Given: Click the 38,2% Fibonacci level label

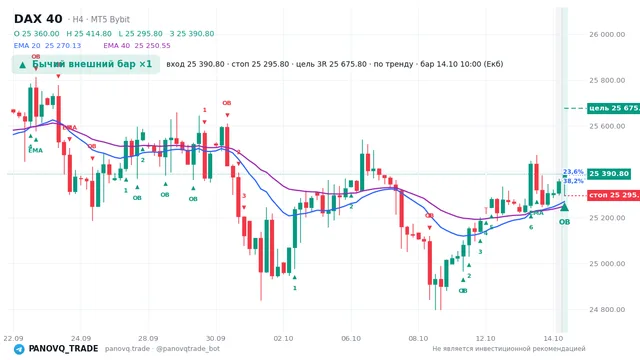Looking at the screenshot, I should [573, 181].
